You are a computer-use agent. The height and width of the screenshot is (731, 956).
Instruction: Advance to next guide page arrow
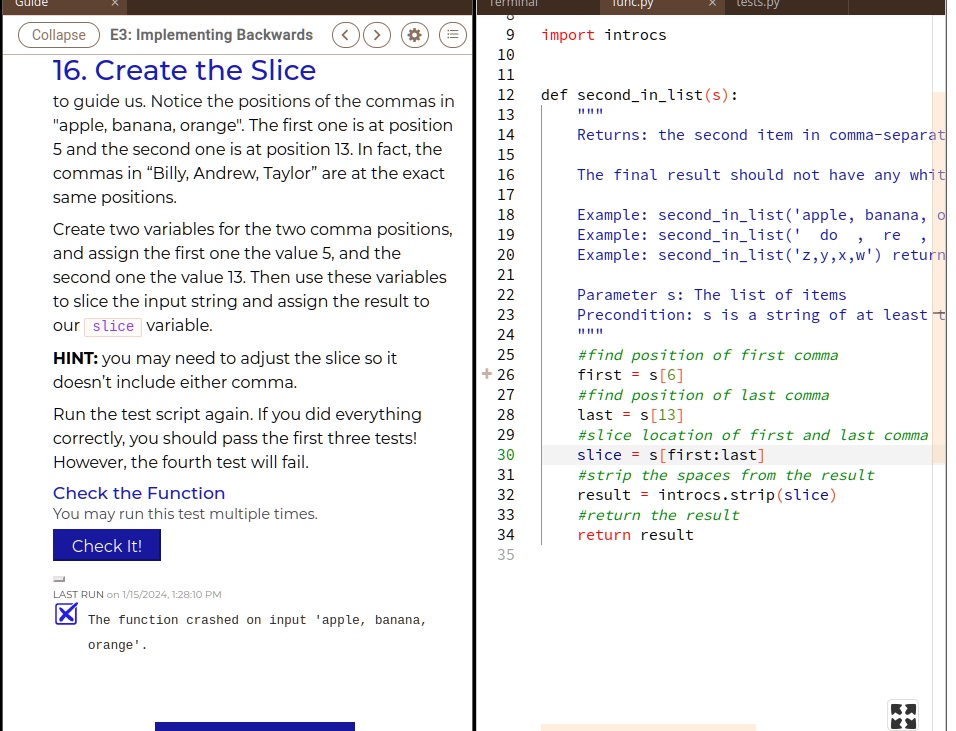click(377, 34)
